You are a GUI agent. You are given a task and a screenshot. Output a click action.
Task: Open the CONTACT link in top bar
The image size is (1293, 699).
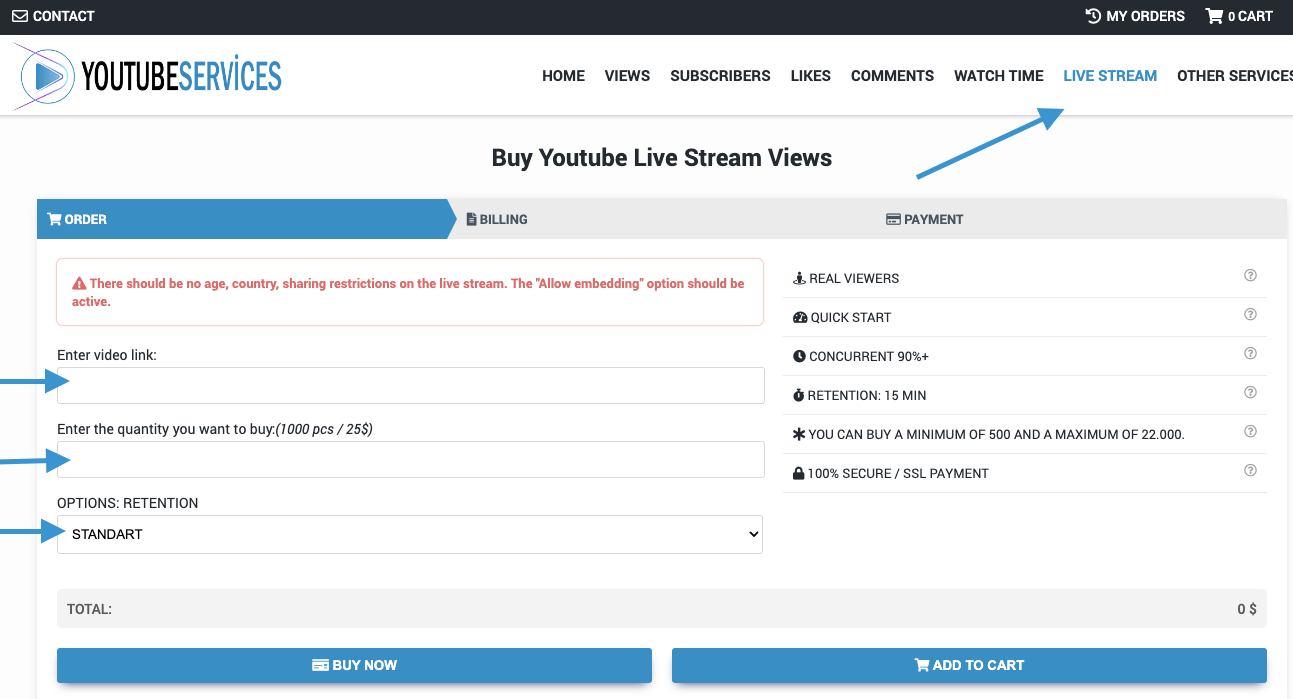point(53,16)
